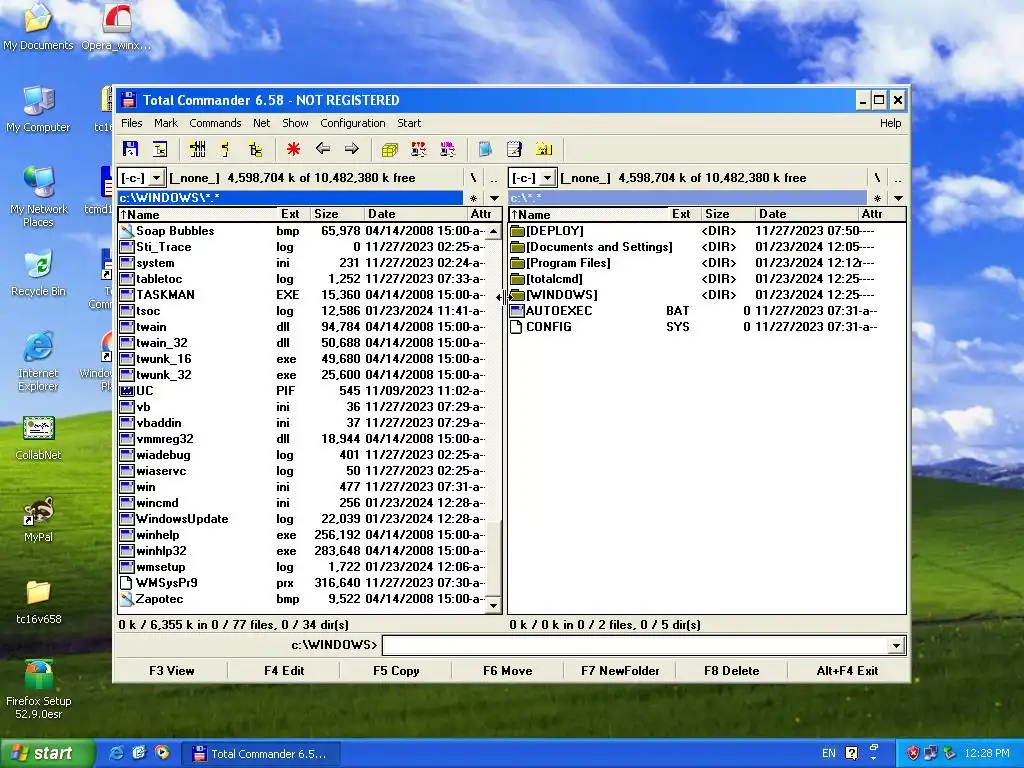
Task: Open the Recycle Bin desktop icon
Action: [x=39, y=273]
